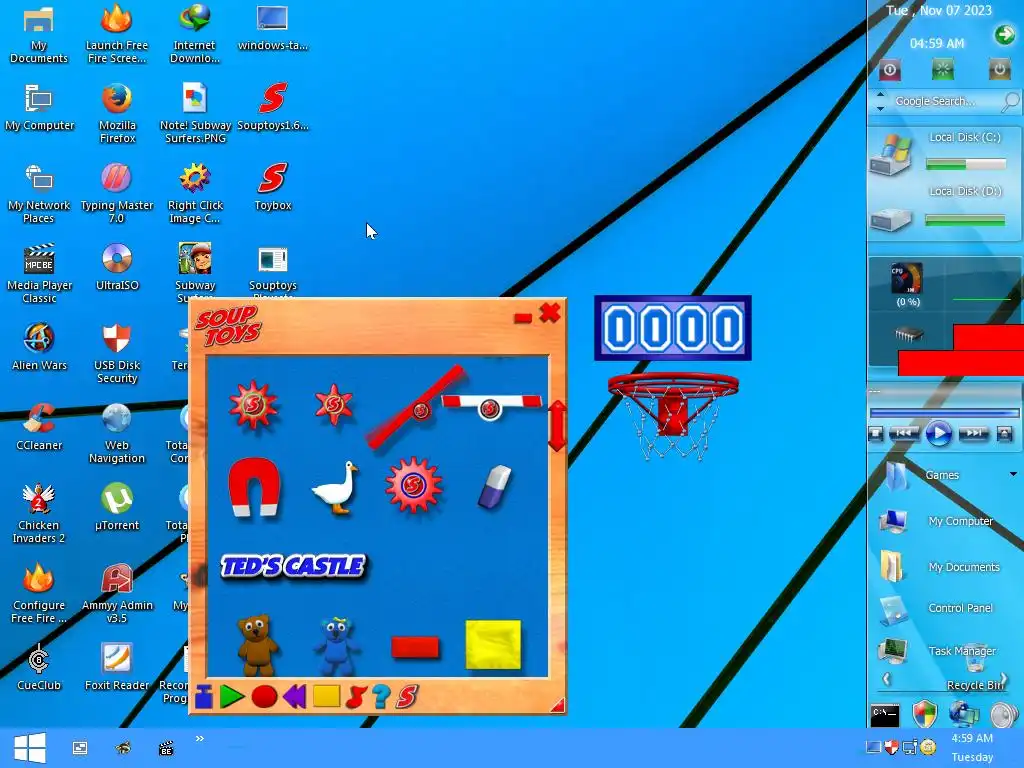Pick the small red star toy

coord(334,405)
